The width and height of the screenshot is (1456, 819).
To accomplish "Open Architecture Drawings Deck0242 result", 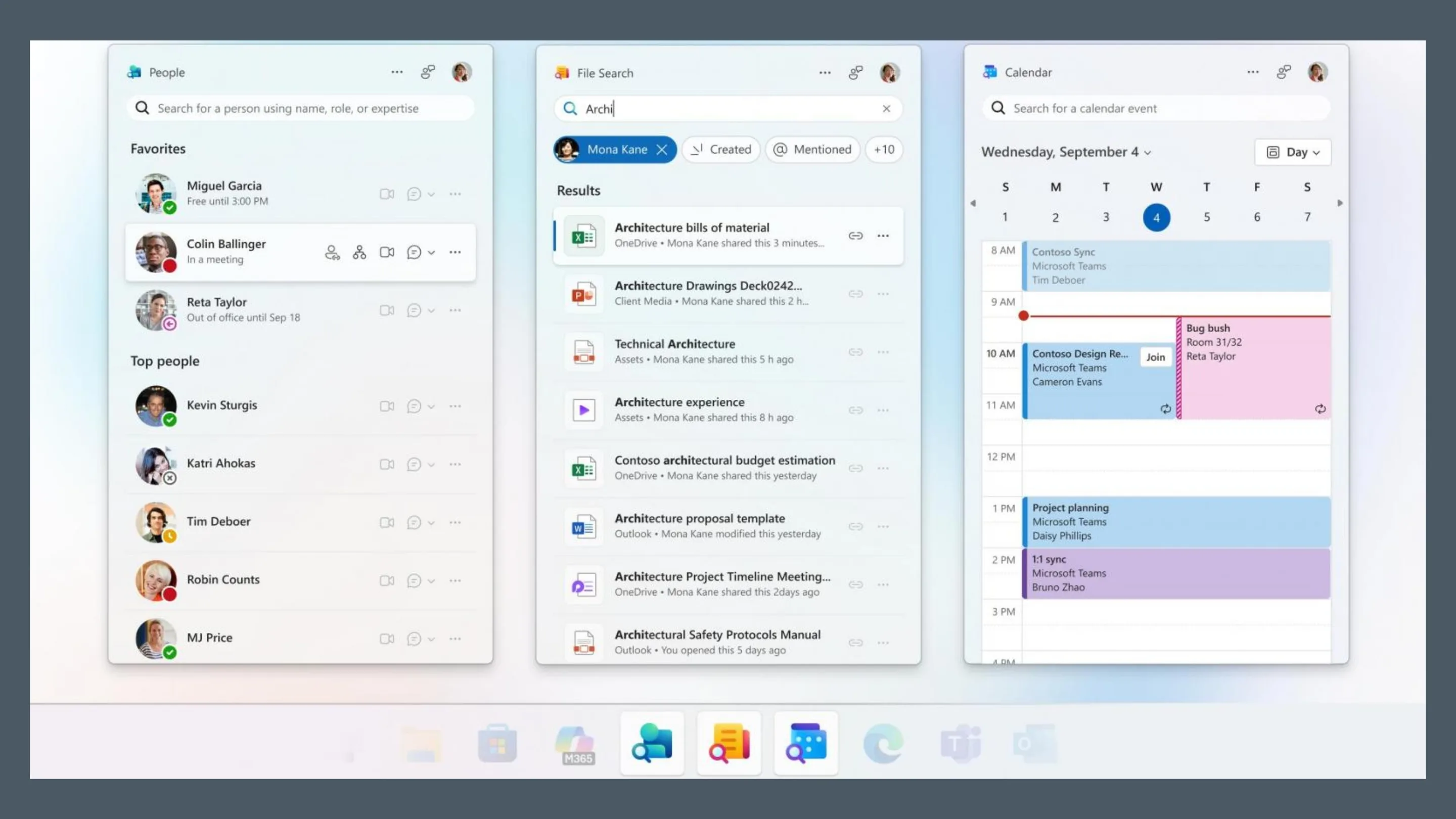I will point(728,294).
